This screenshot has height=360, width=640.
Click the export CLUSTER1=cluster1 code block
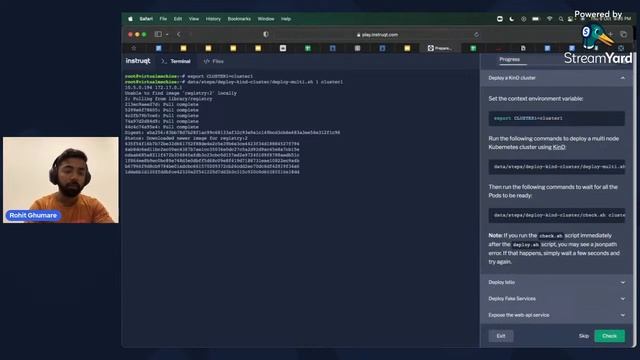(557, 118)
